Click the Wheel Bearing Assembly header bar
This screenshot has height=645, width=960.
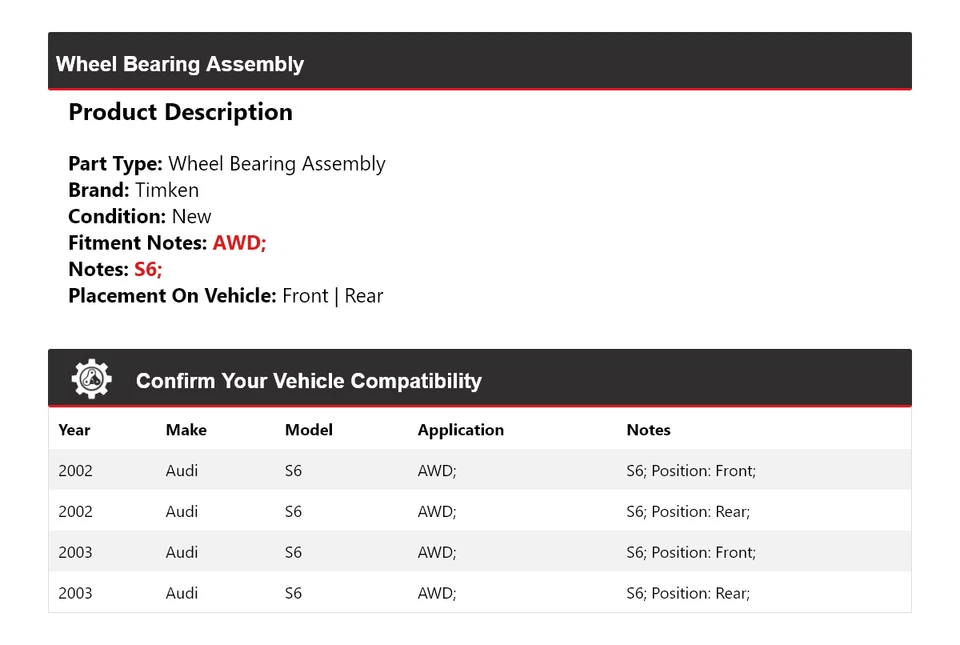[x=479, y=63]
